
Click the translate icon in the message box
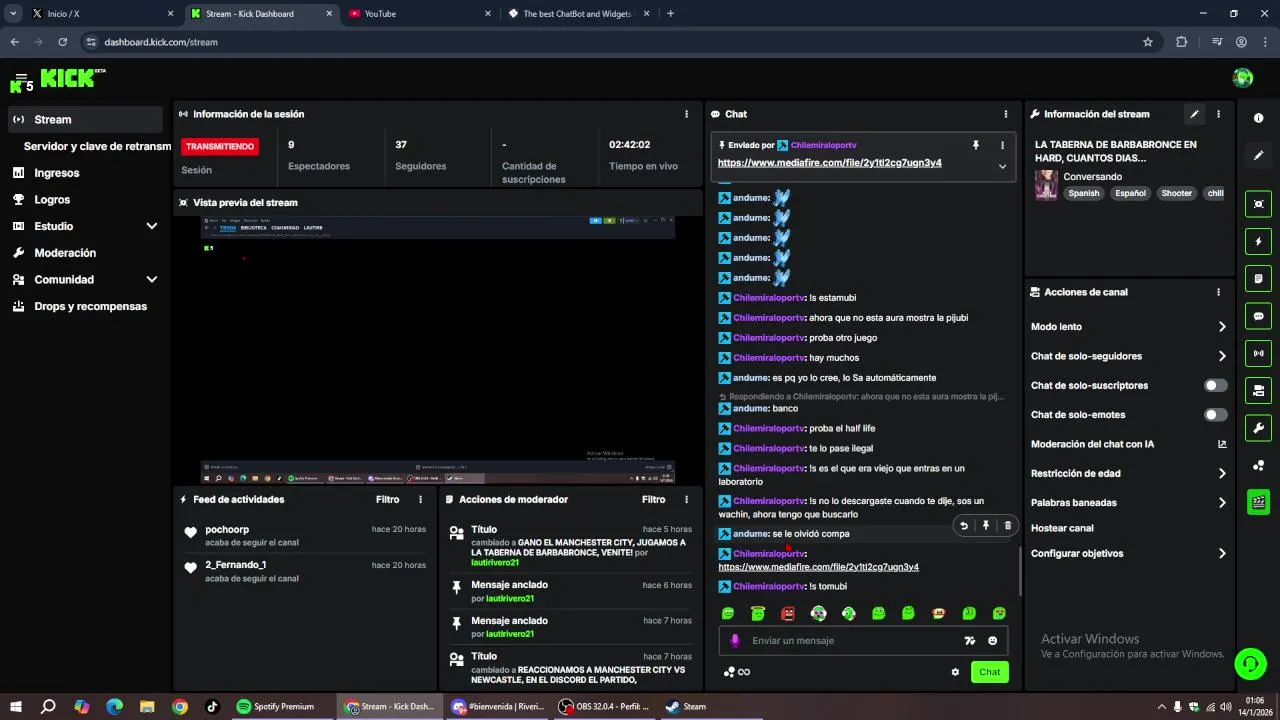(x=969, y=641)
